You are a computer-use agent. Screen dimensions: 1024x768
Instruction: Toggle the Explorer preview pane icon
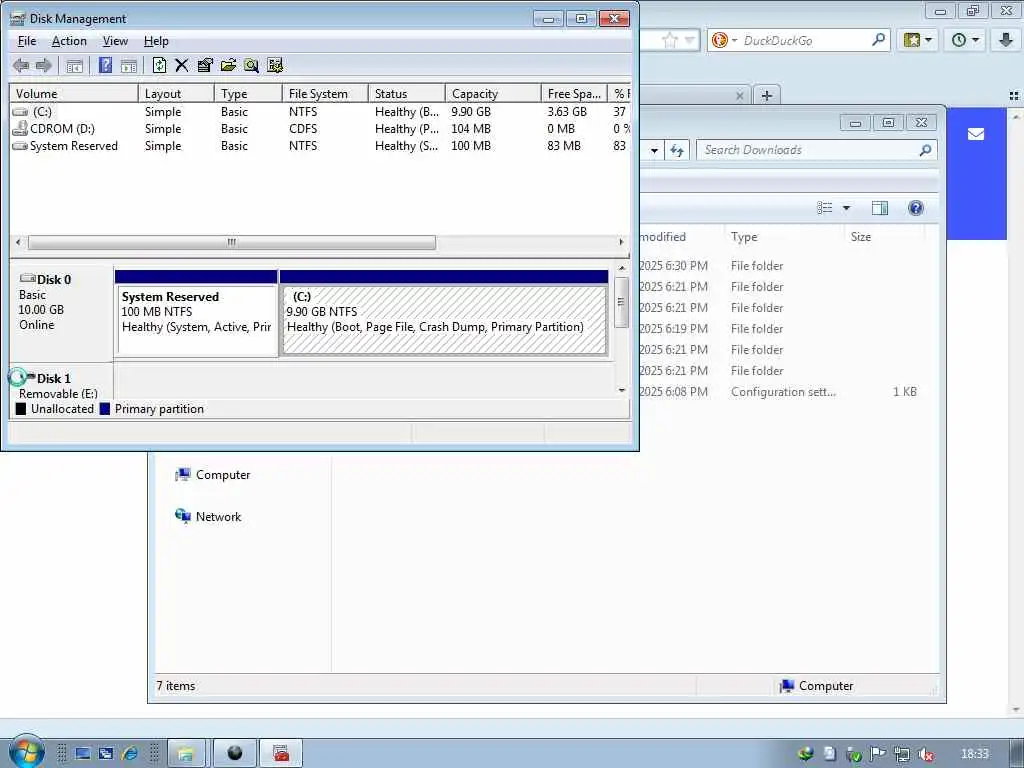880,208
